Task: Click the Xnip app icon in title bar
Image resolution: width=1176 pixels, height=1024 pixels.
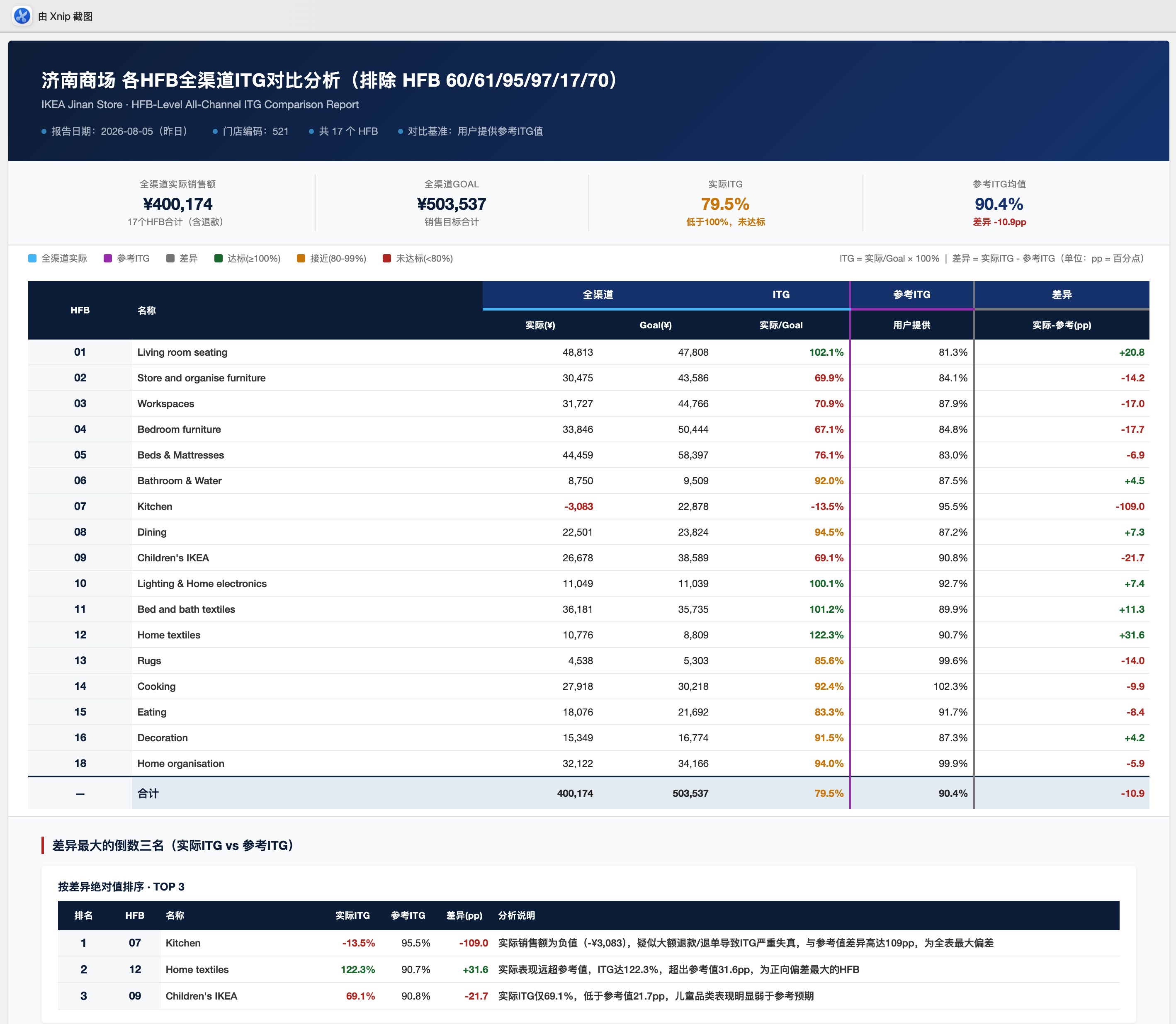Action: click(x=22, y=15)
